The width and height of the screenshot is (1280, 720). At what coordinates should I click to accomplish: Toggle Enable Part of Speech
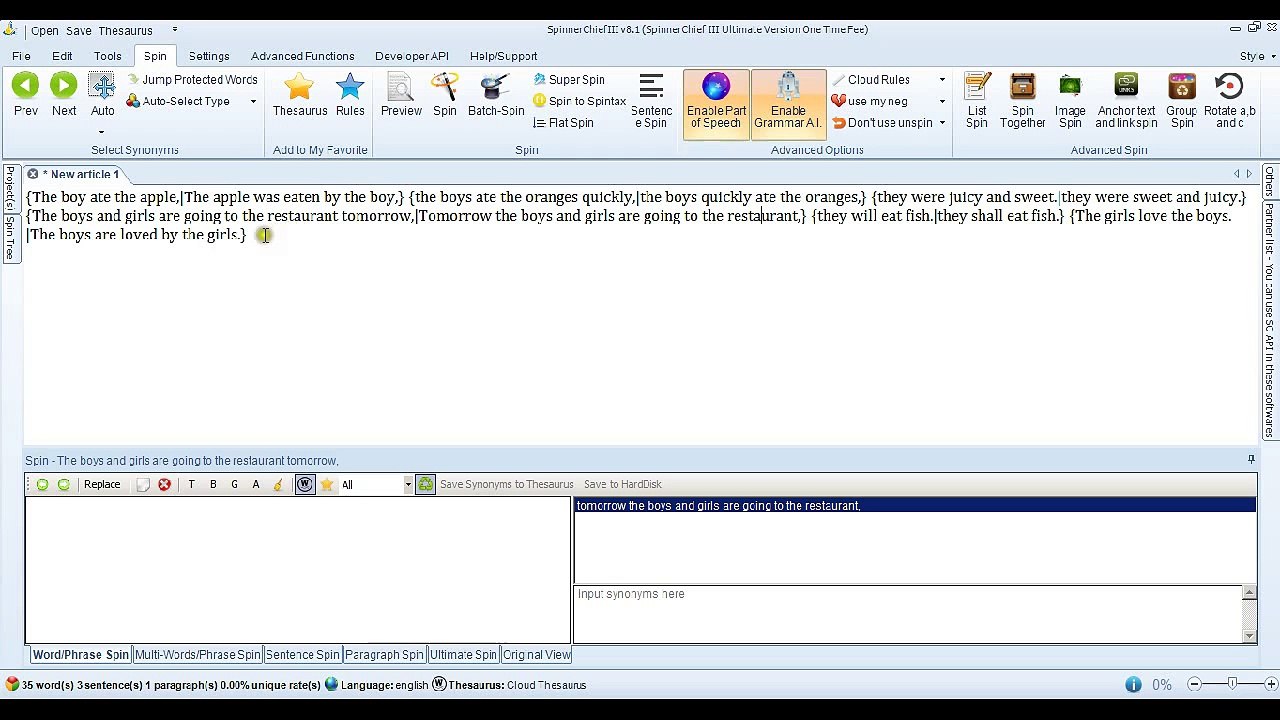(716, 103)
